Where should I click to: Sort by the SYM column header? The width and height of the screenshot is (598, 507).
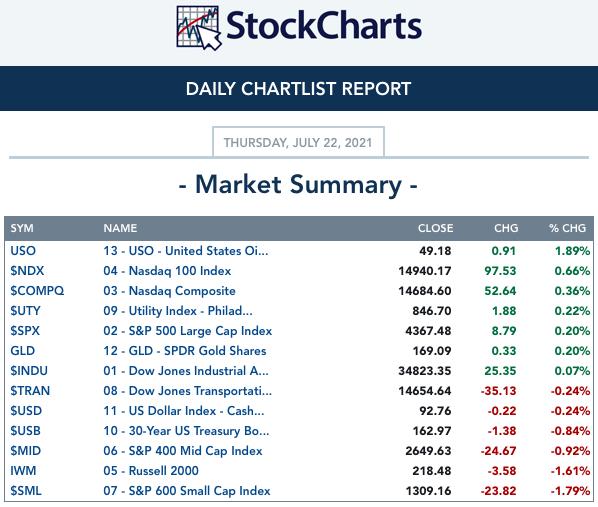[x=22, y=228]
